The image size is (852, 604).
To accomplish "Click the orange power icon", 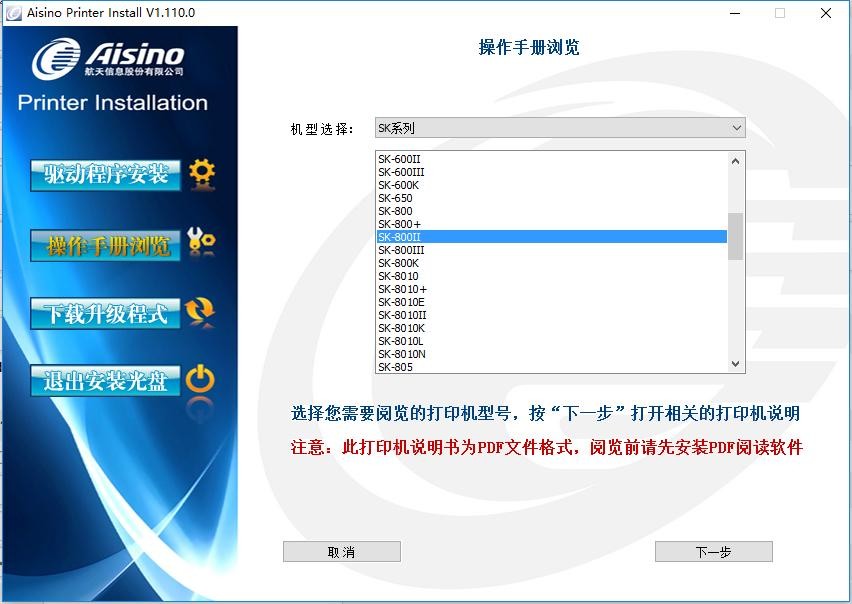I will pos(200,379).
